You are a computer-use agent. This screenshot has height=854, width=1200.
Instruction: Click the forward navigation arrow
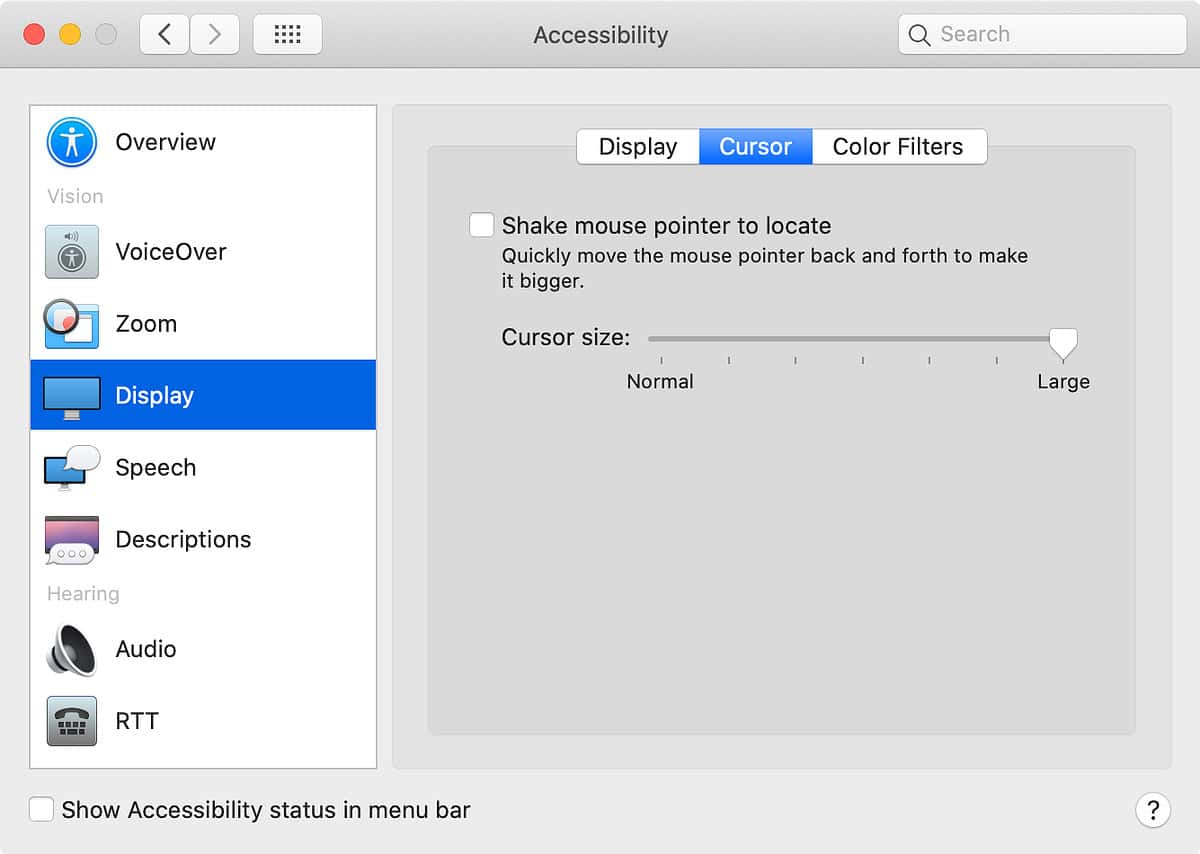pos(214,35)
